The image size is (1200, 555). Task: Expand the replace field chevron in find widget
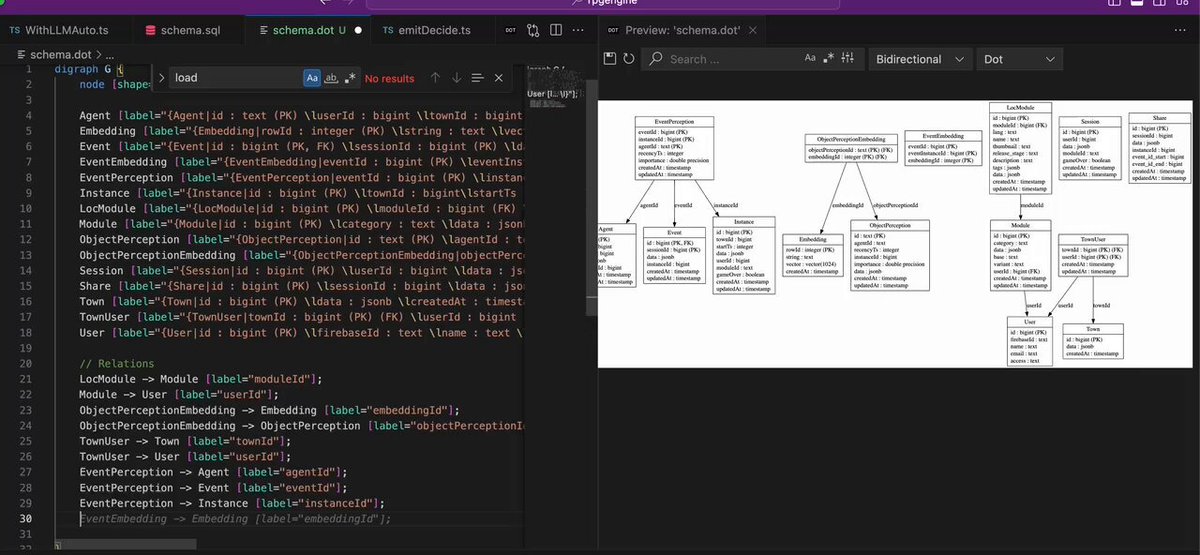[161, 78]
